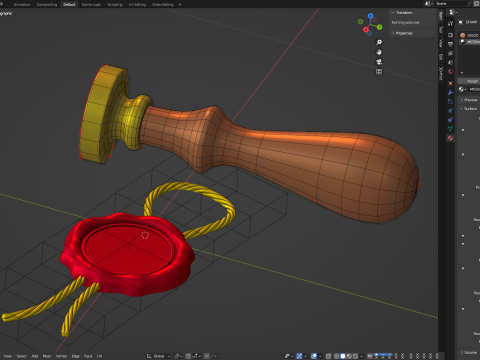Screen dimensions: 480x360
Task: Open the Physics properties tab icon
Action: [451, 111]
